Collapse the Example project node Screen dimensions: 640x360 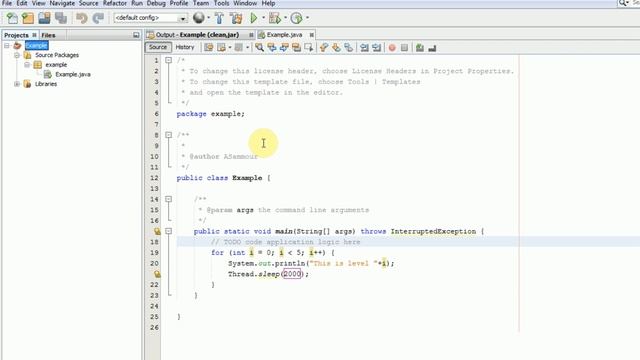click(x=7, y=45)
